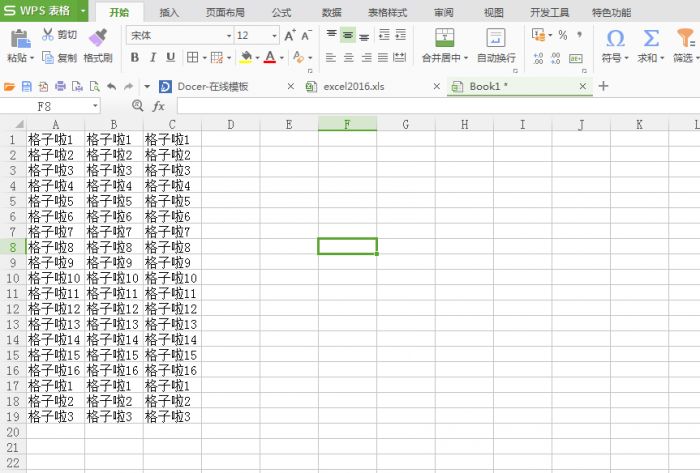Switch to Data (数据) tab

coord(332,12)
